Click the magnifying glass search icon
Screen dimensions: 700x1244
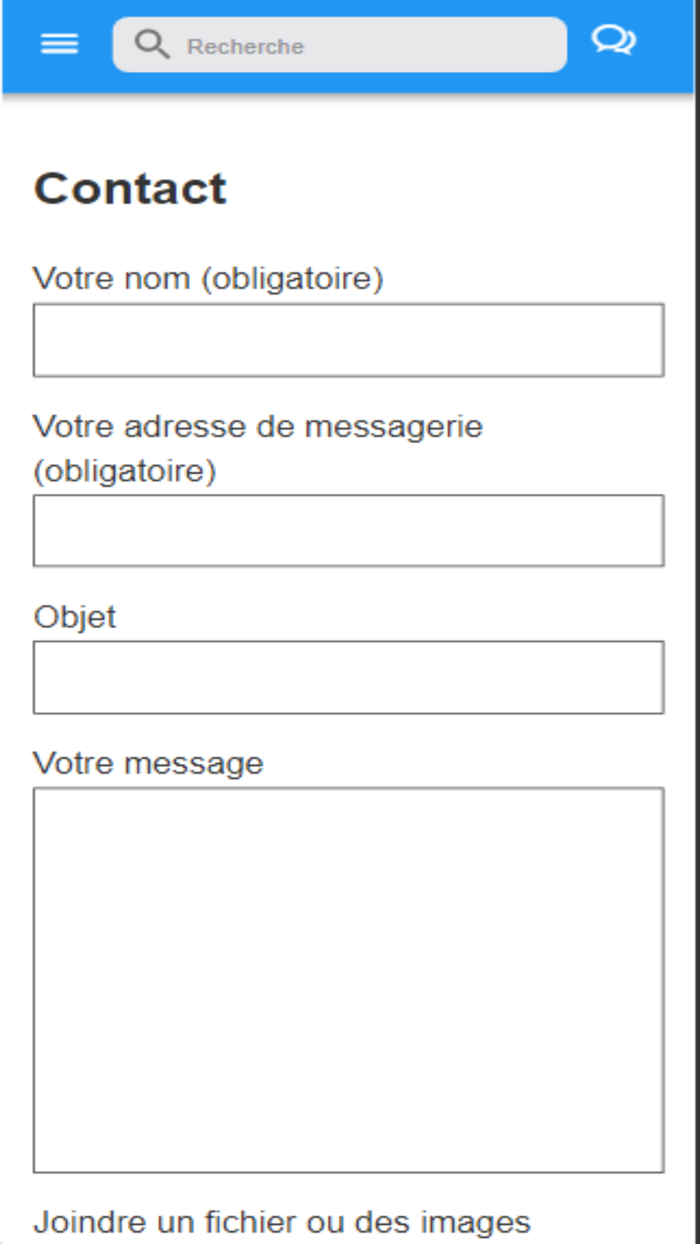pyautogui.click(x=152, y=44)
